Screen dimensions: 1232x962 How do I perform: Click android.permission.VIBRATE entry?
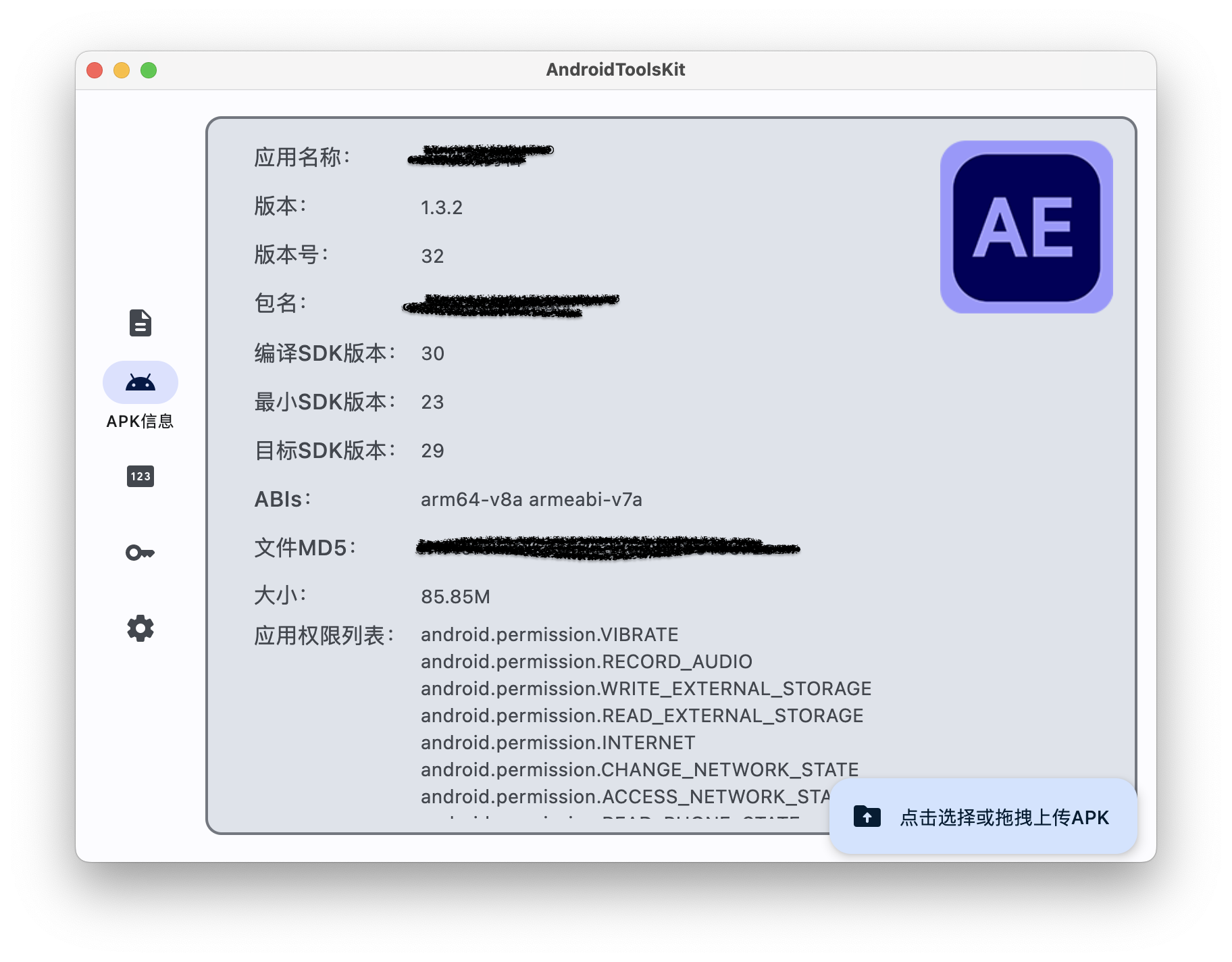549,634
